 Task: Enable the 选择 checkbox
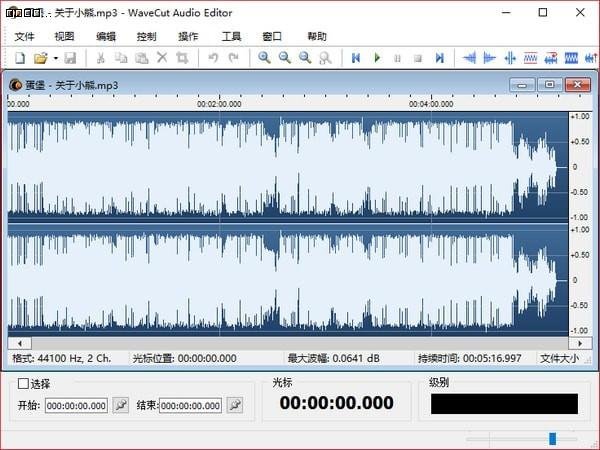[23, 383]
